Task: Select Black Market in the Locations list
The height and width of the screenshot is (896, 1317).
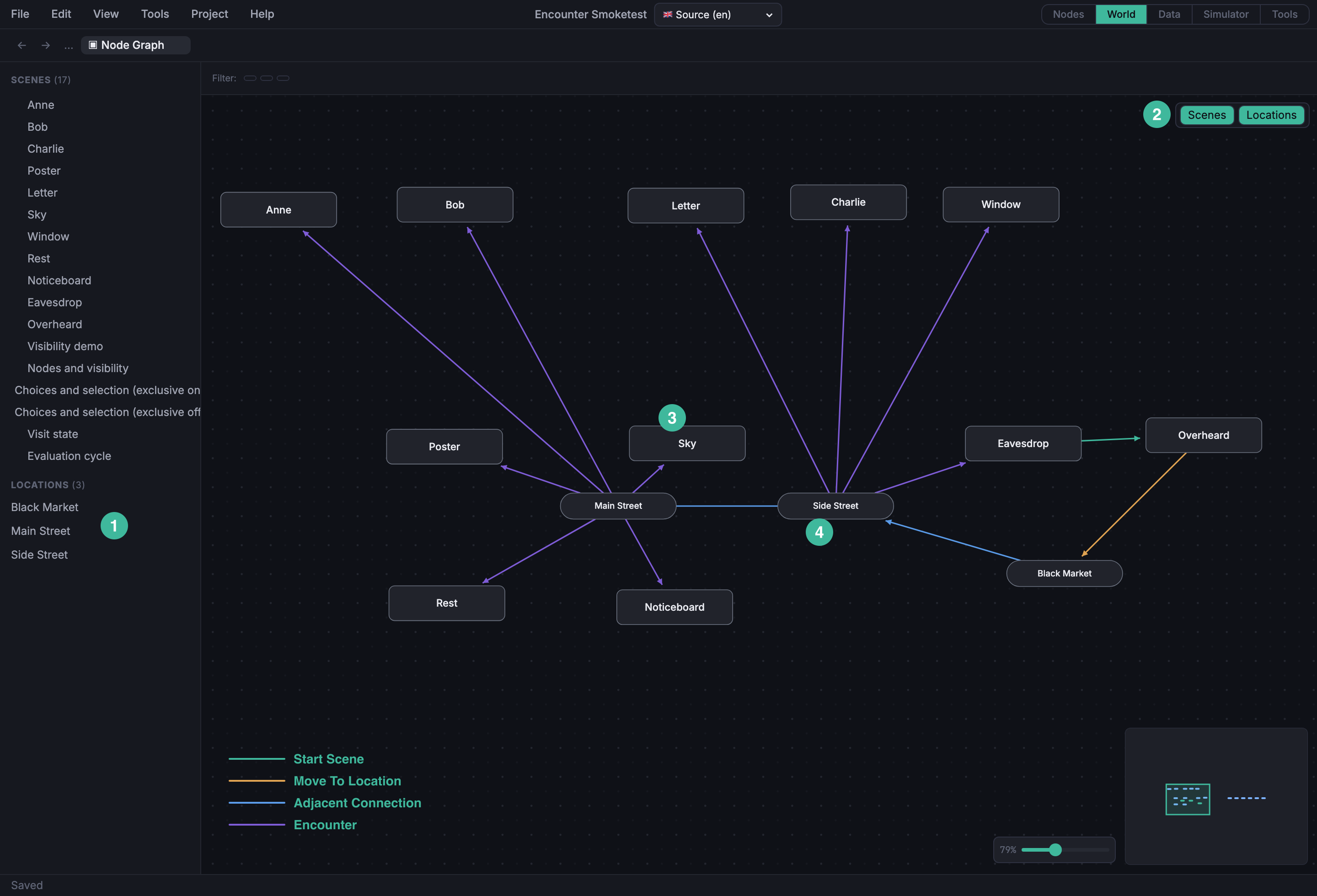Action: (45, 507)
